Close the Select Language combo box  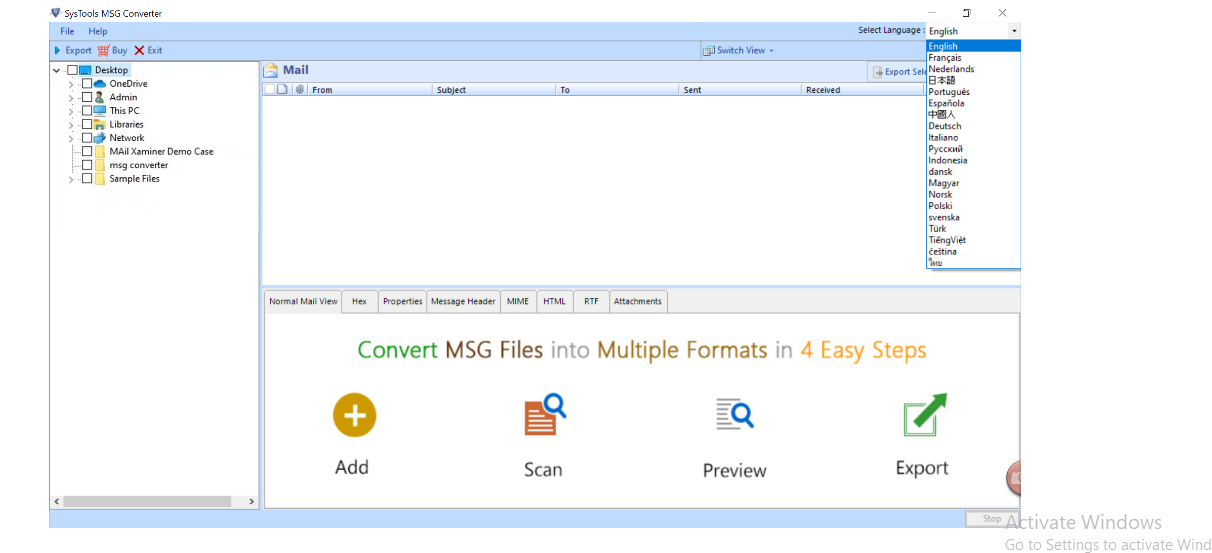point(1014,31)
